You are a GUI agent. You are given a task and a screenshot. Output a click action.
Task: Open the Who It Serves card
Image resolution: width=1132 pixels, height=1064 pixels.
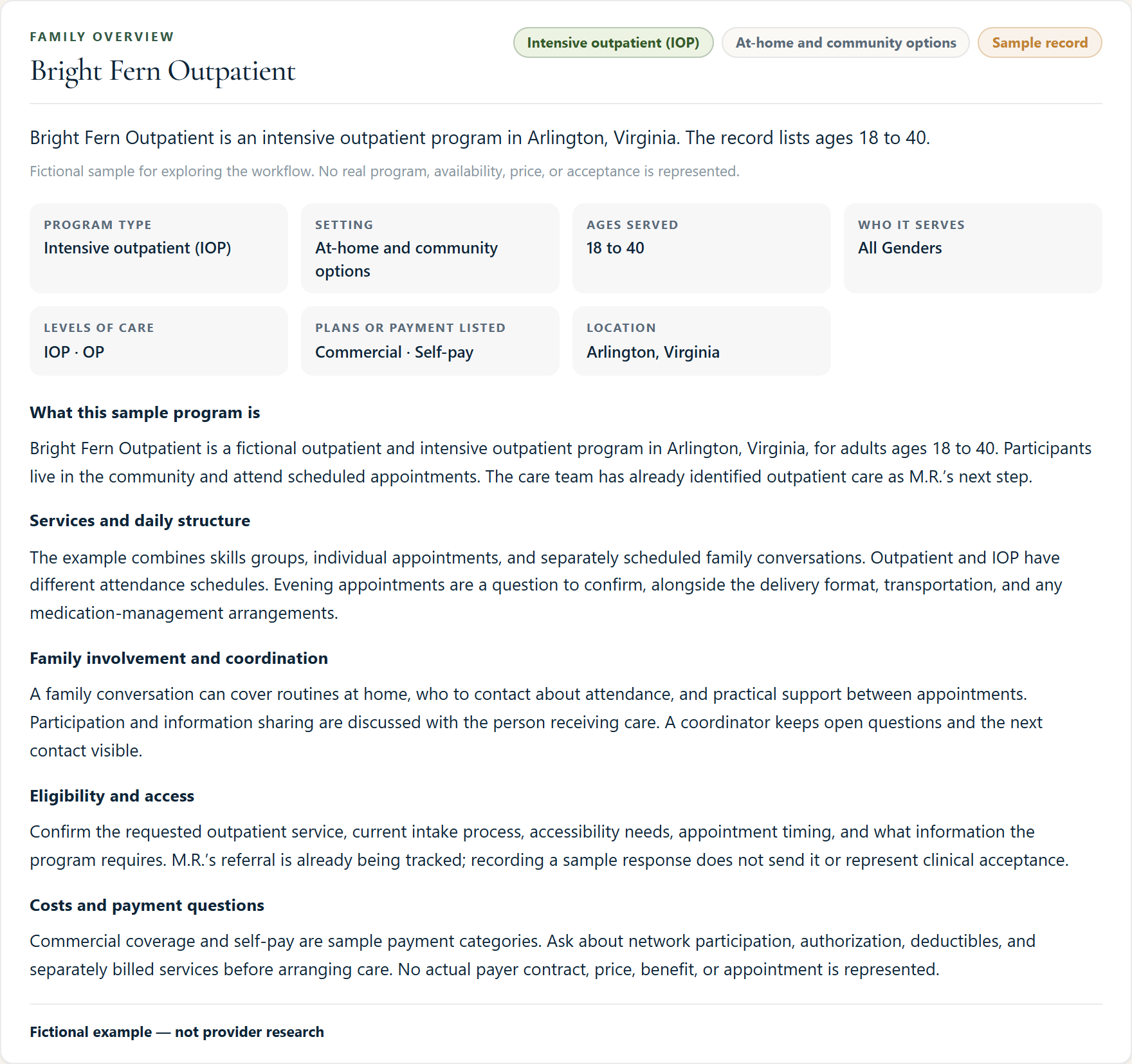(x=973, y=248)
